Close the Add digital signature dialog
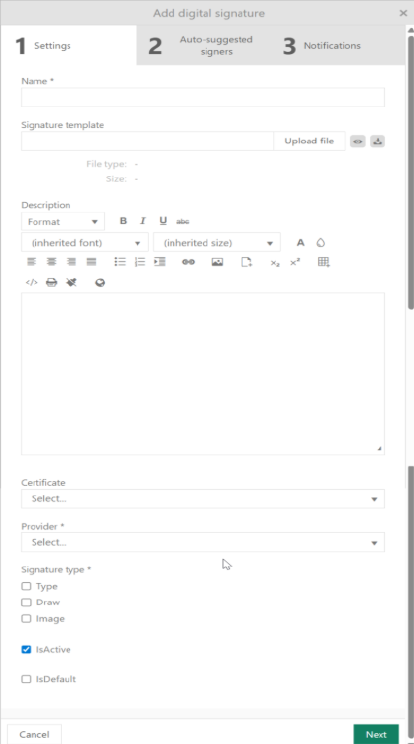Image resolution: width=414 pixels, height=744 pixels. point(403,13)
